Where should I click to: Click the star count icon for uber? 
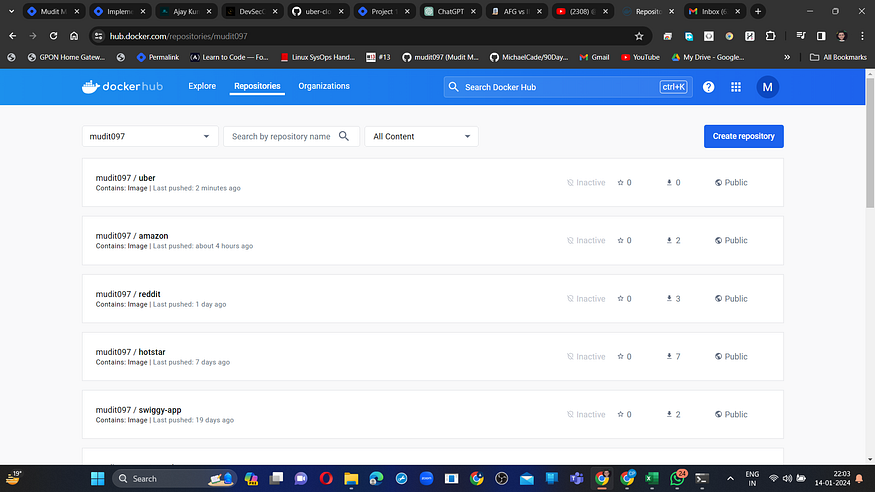[620, 182]
